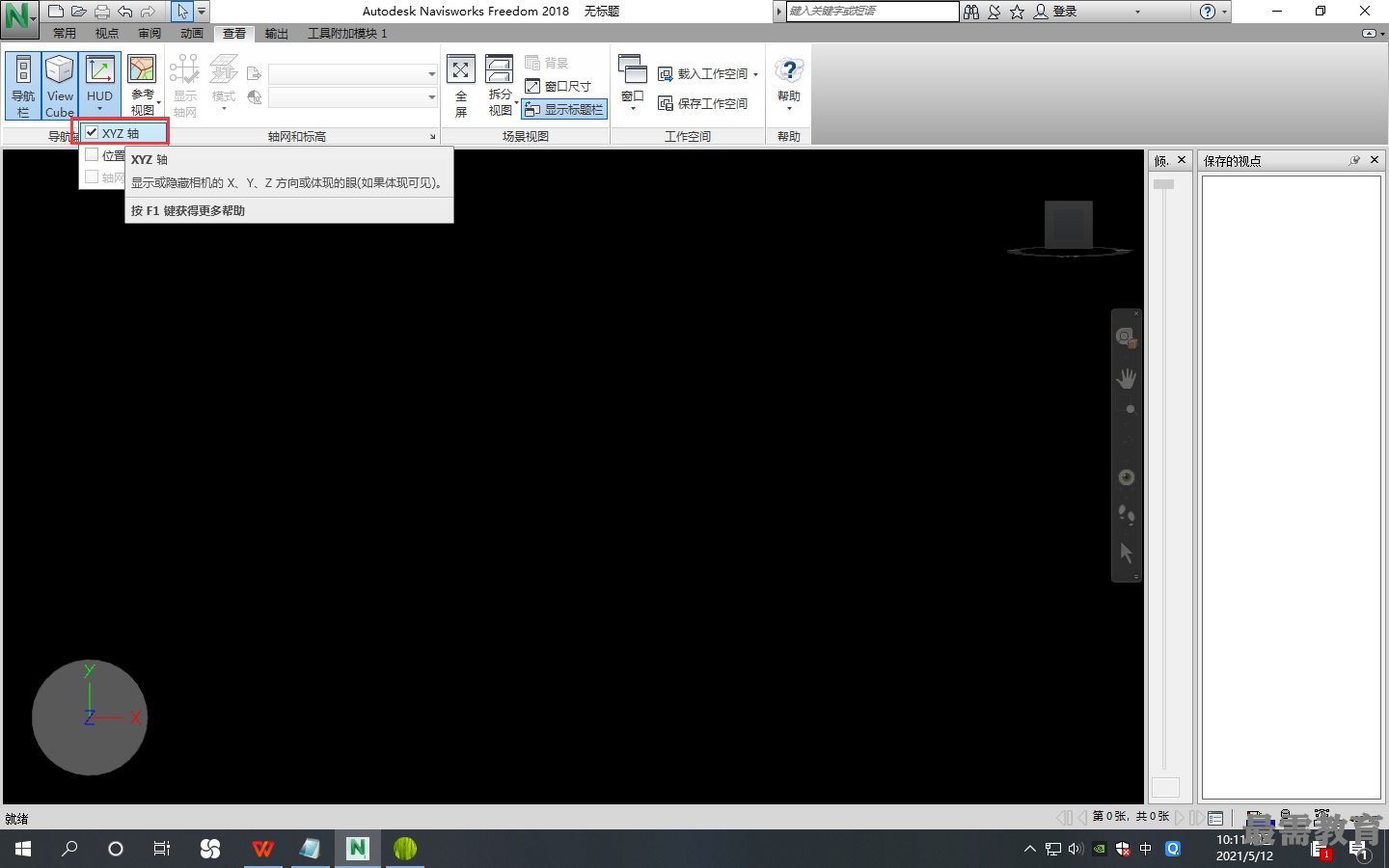Click the steering wheel tool on navigation bar

click(x=1127, y=337)
